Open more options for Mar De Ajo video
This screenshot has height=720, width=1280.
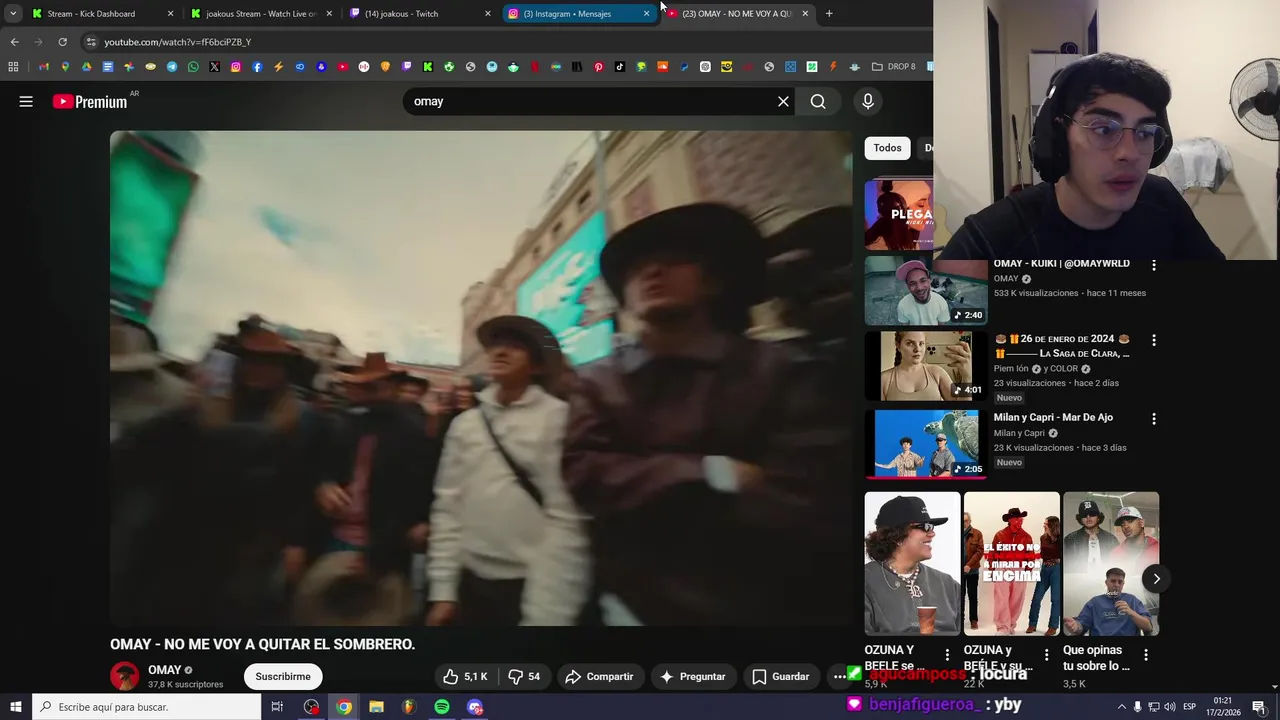[x=1154, y=419]
